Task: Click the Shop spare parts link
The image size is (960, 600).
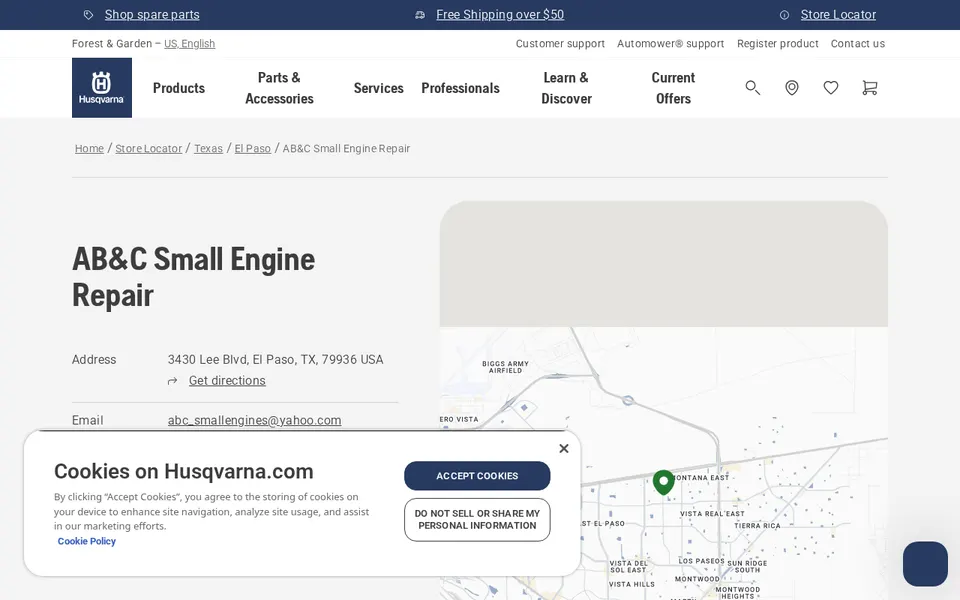Action: click(152, 15)
